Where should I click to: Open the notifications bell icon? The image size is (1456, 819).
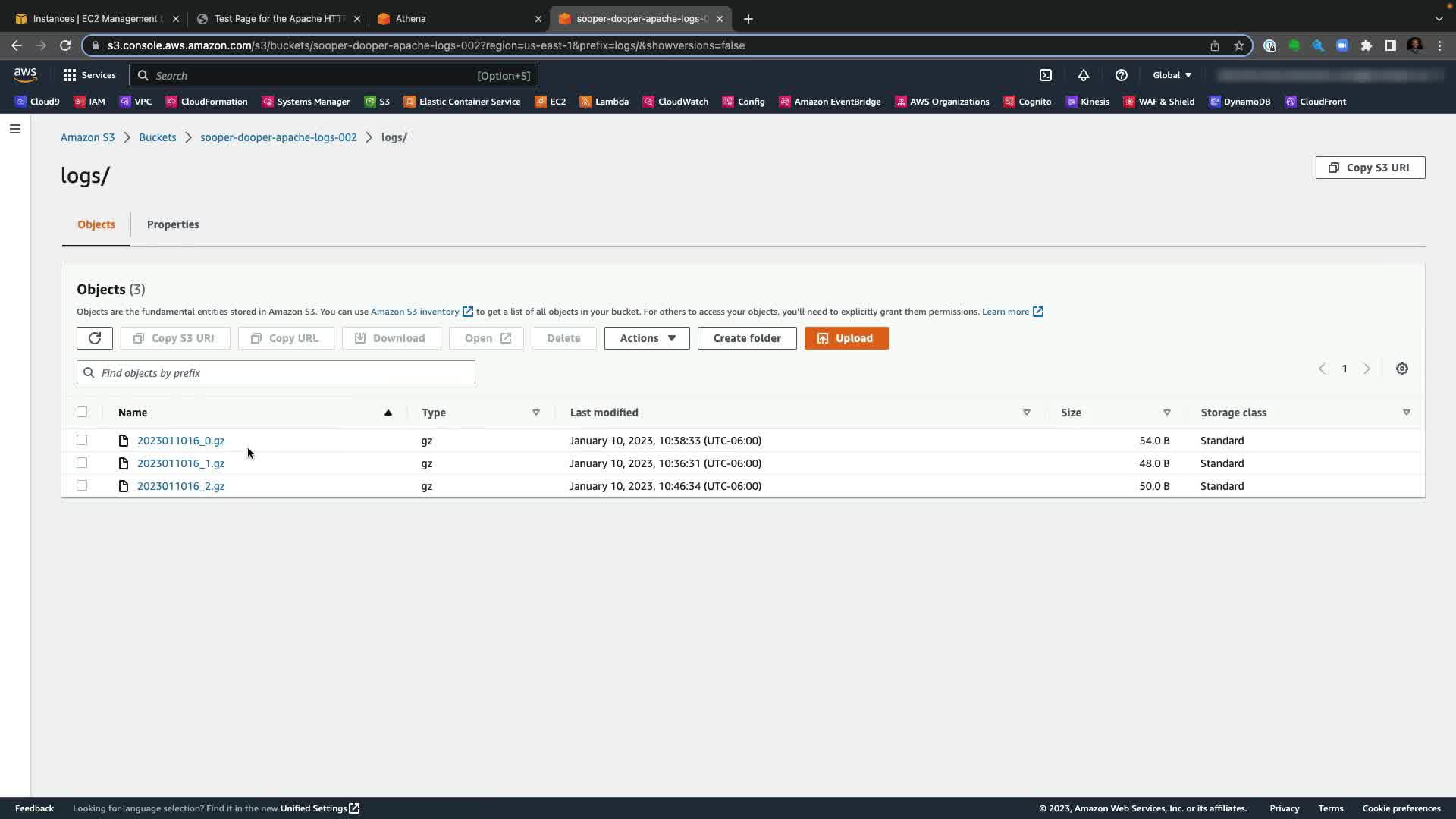(x=1083, y=75)
